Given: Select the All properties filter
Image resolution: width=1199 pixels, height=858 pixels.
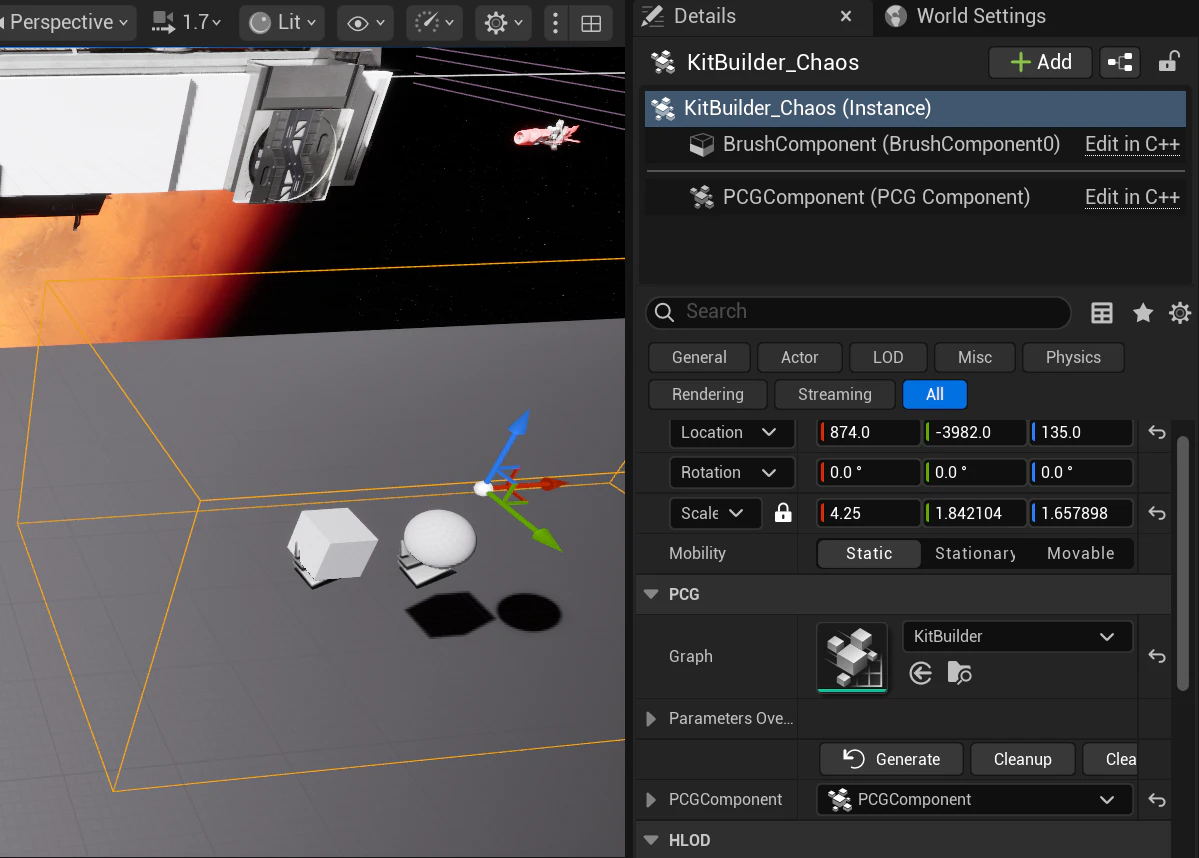Looking at the screenshot, I should click(934, 395).
